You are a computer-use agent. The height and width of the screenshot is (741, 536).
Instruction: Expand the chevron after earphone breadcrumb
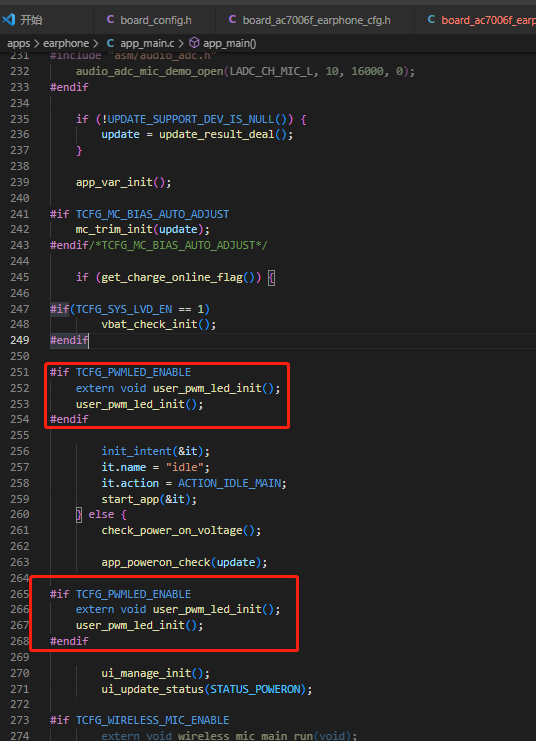tap(96, 43)
